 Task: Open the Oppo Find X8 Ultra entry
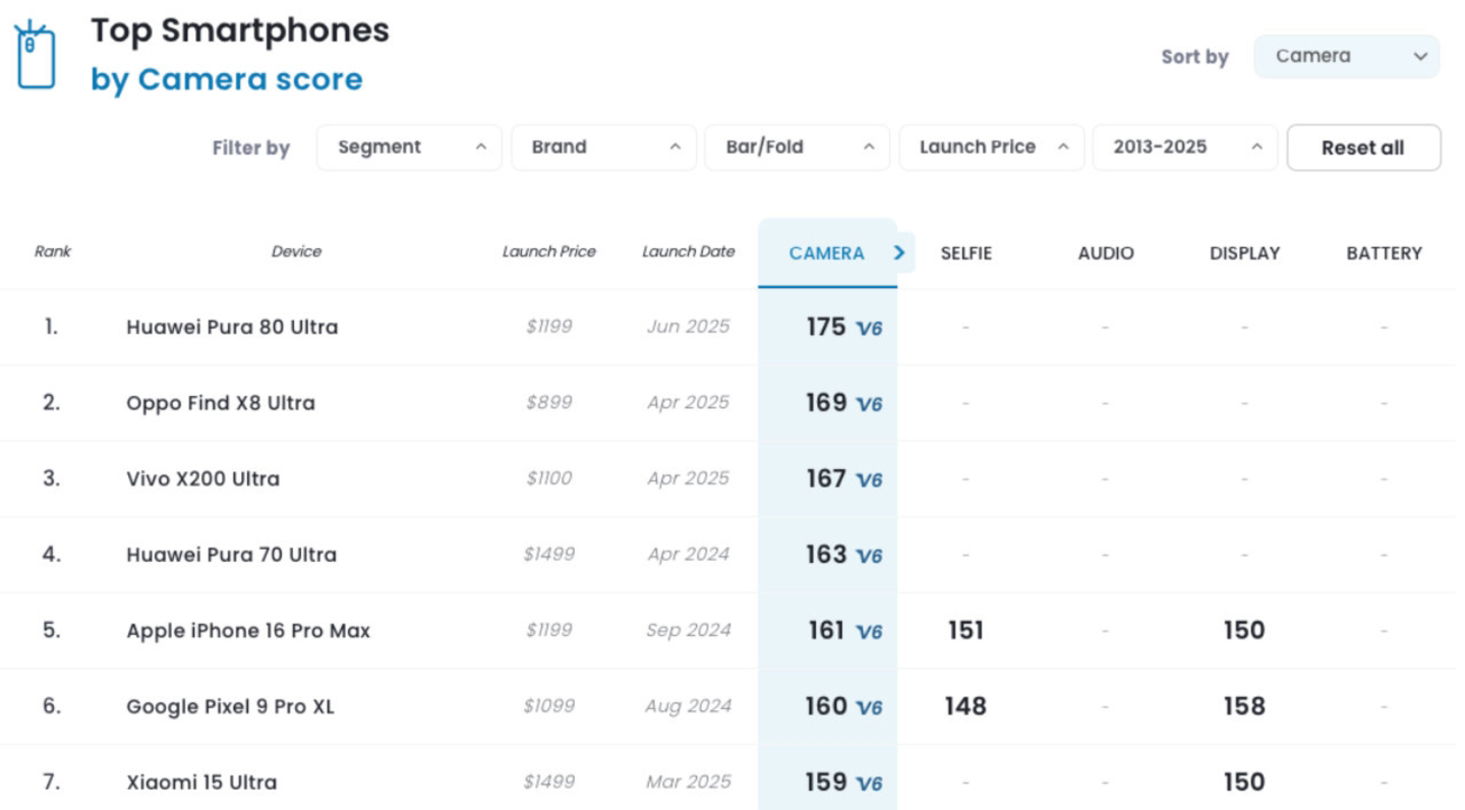click(x=220, y=403)
